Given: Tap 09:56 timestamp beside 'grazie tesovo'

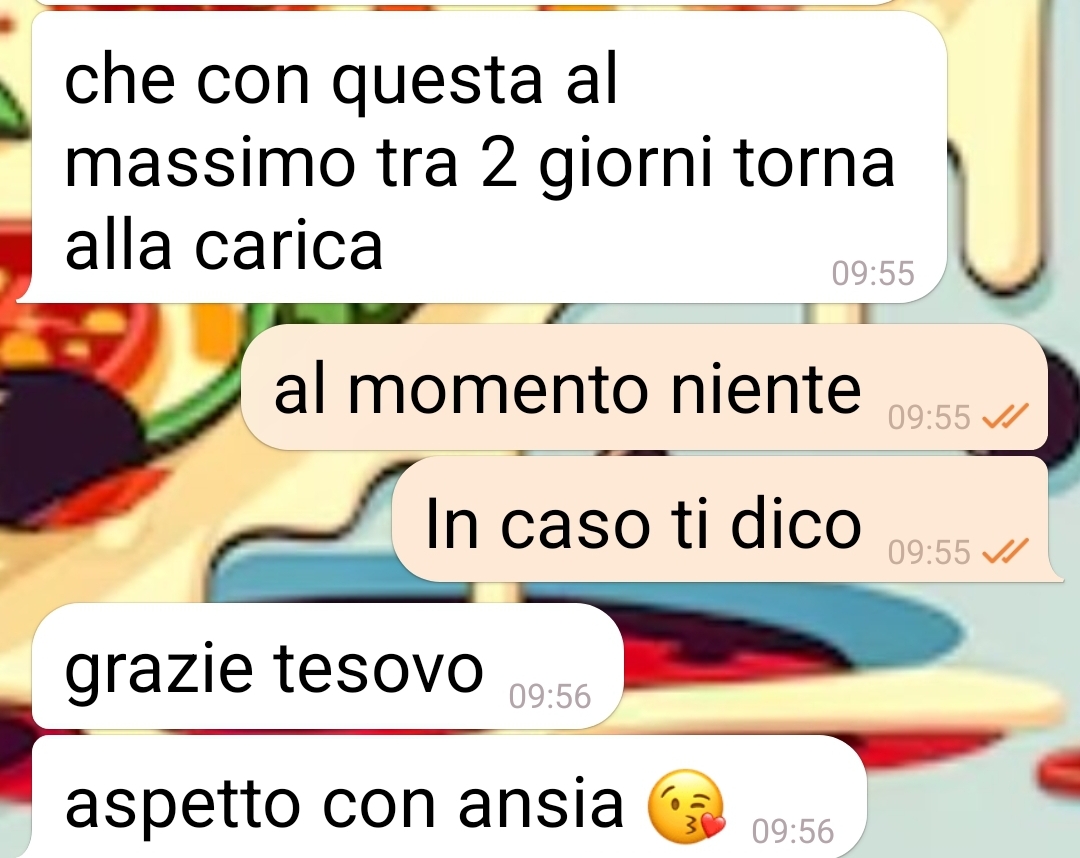Looking at the screenshot, I should [550, 696].
